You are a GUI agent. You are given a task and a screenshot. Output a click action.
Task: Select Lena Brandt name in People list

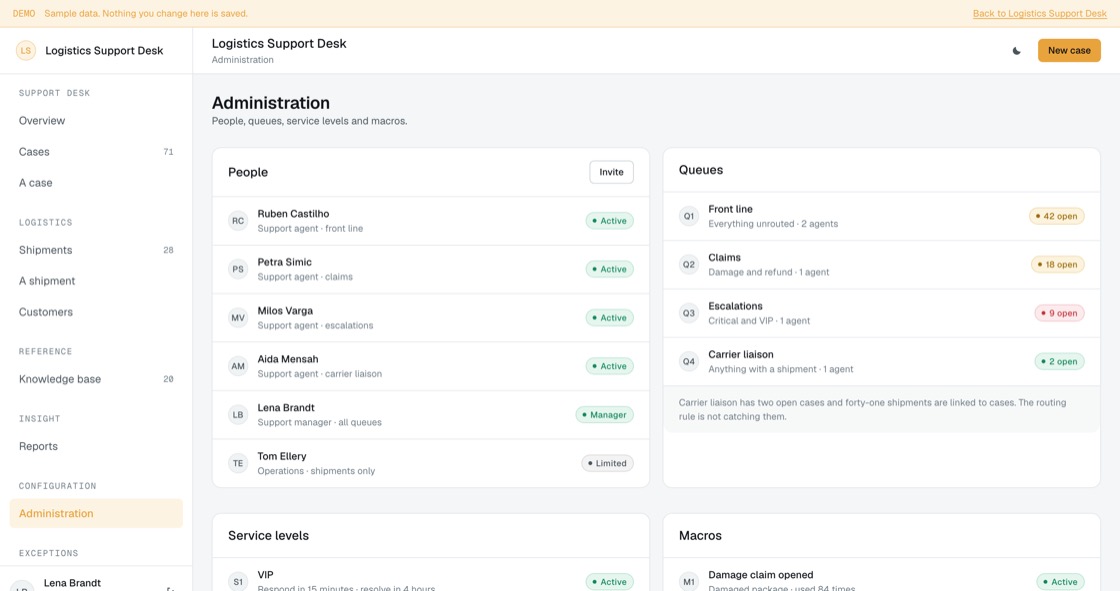pos(286,408)
